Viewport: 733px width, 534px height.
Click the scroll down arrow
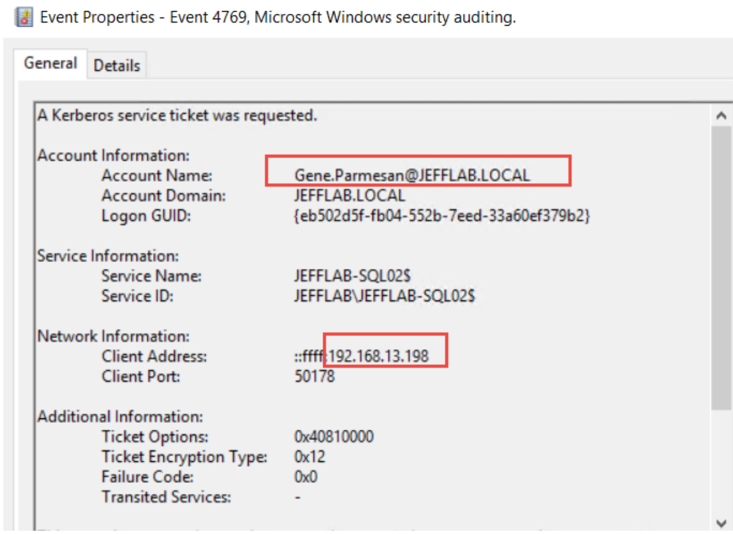[x=721, y=523]
